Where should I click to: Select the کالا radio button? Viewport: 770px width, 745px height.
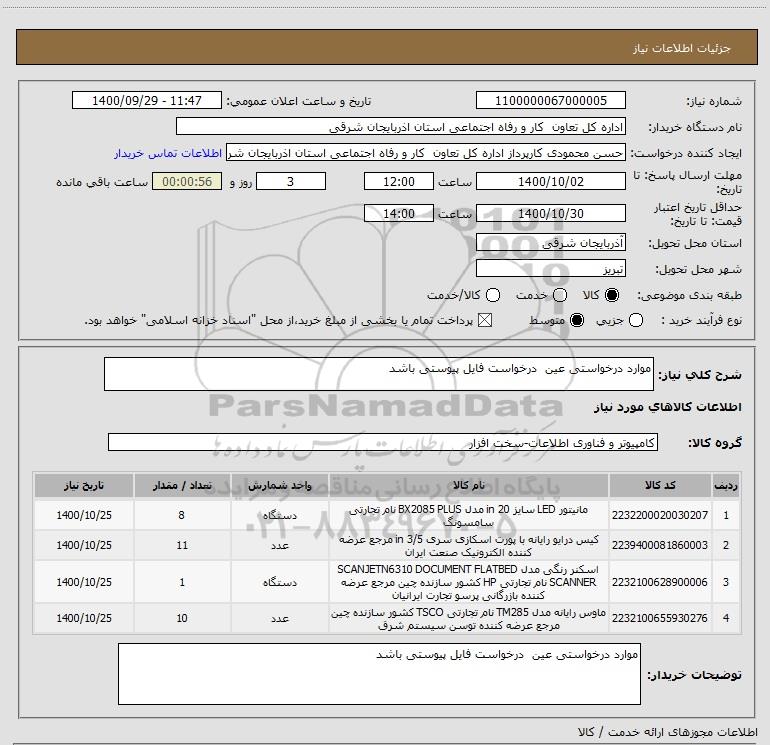pos(612,295)
